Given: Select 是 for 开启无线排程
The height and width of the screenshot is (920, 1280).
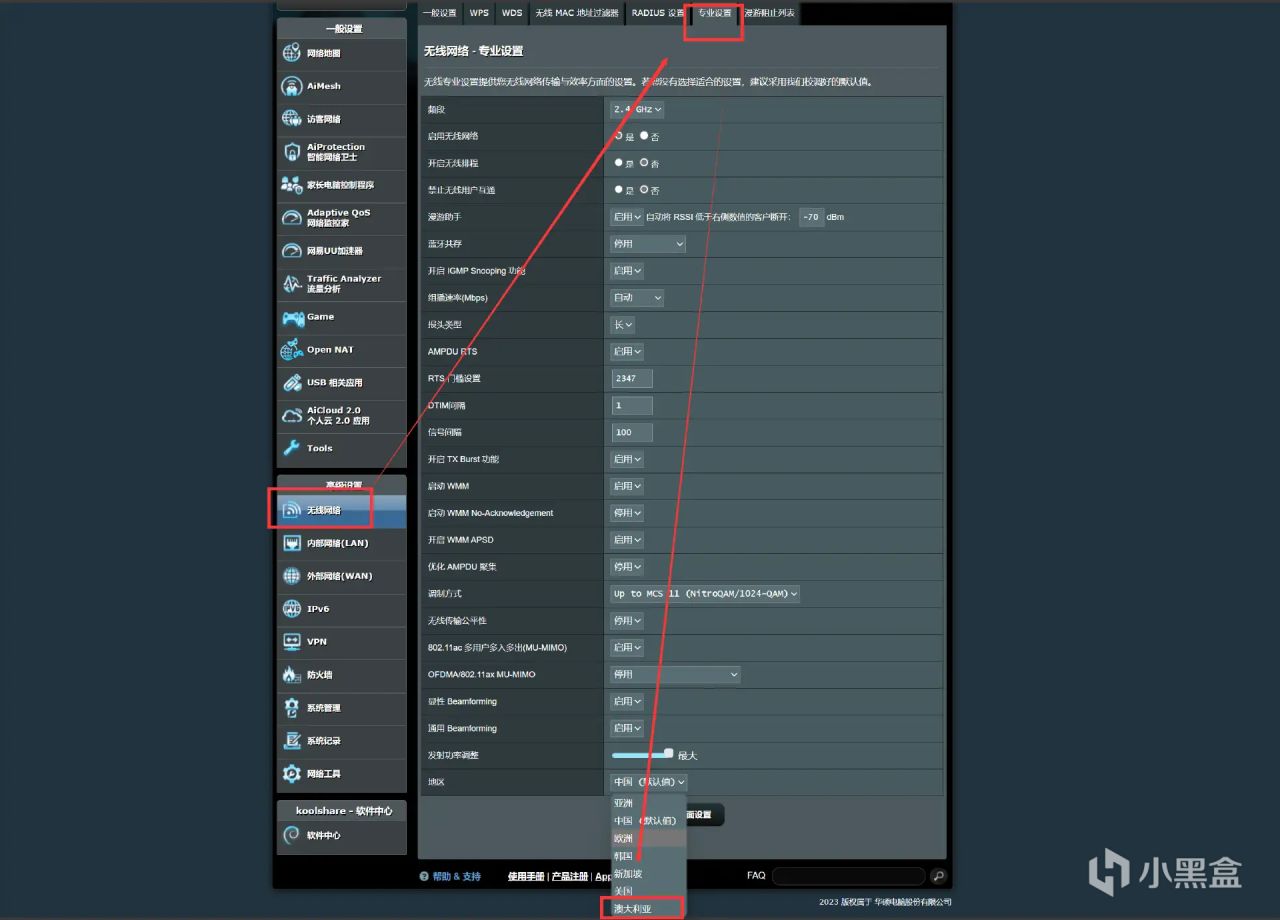Looking at the screenshot, I should (x=619, y=162).
